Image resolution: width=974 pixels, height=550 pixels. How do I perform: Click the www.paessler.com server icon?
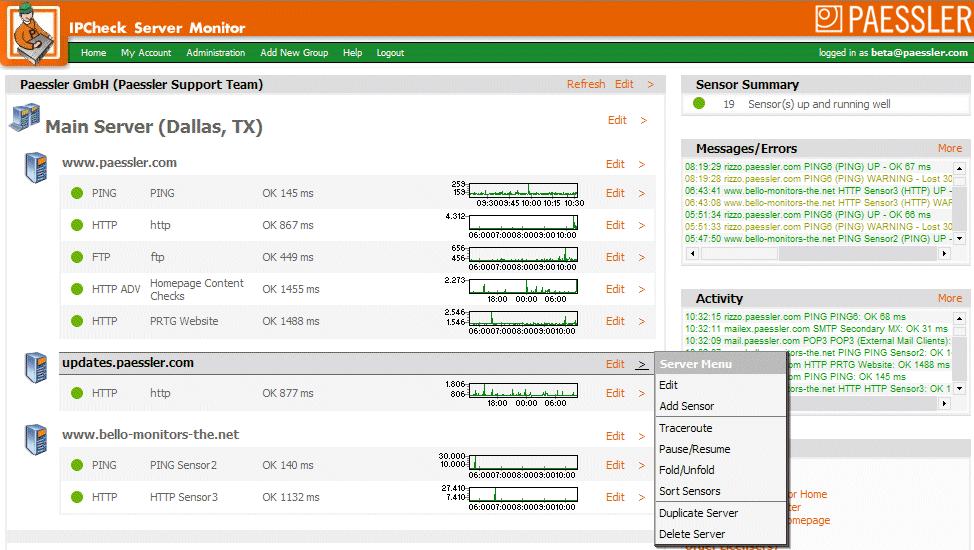tap(37, 167)
